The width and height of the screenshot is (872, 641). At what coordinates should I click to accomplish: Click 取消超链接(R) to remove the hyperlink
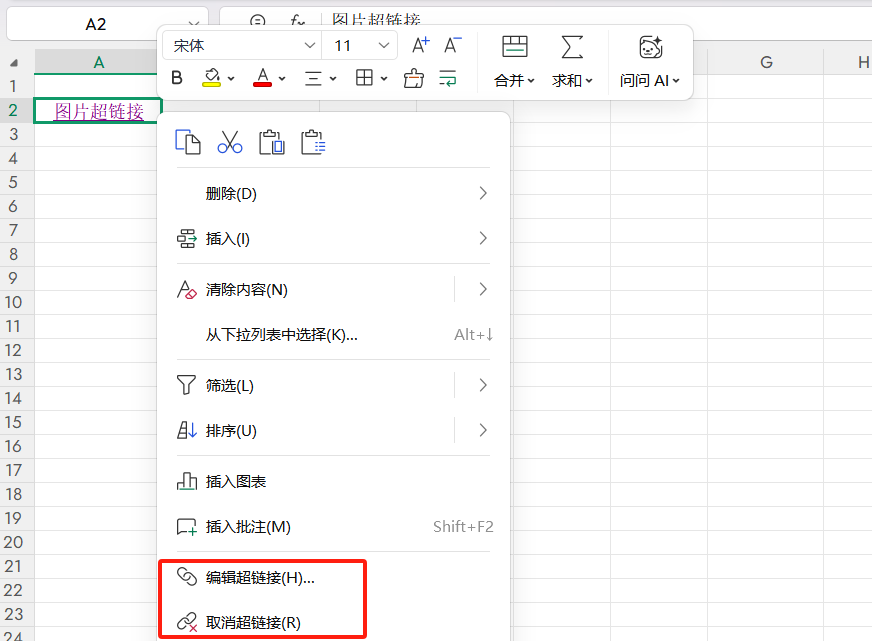(x=249, y=620)
